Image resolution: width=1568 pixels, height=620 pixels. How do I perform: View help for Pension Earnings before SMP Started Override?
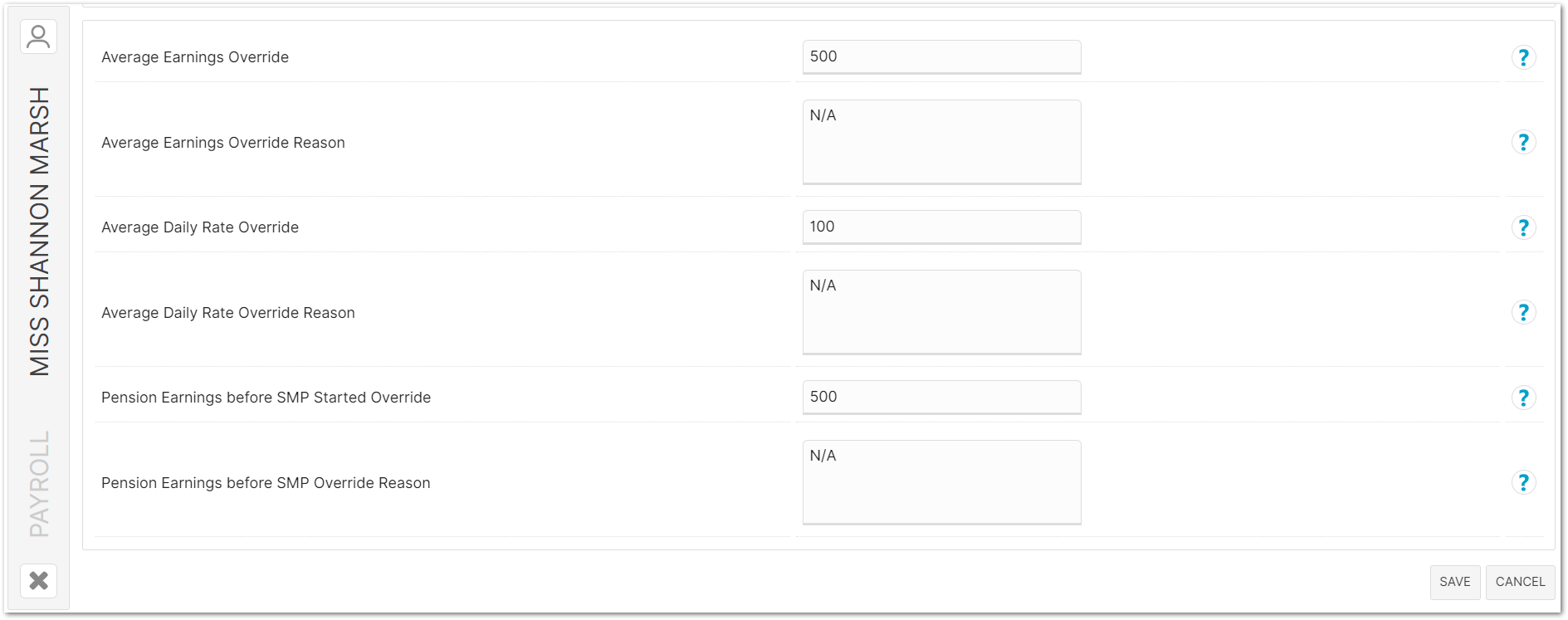click(x=1523, y=398)
